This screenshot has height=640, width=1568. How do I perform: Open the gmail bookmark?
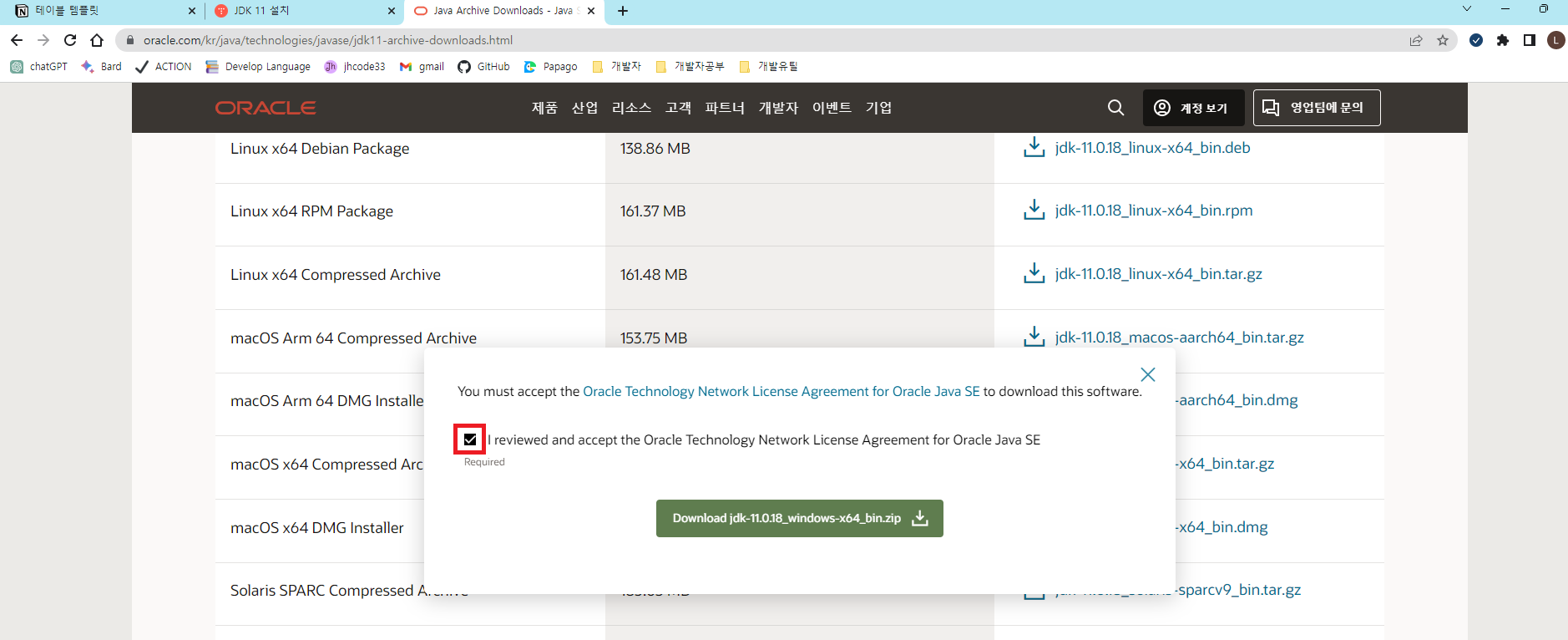pos(422,67)
